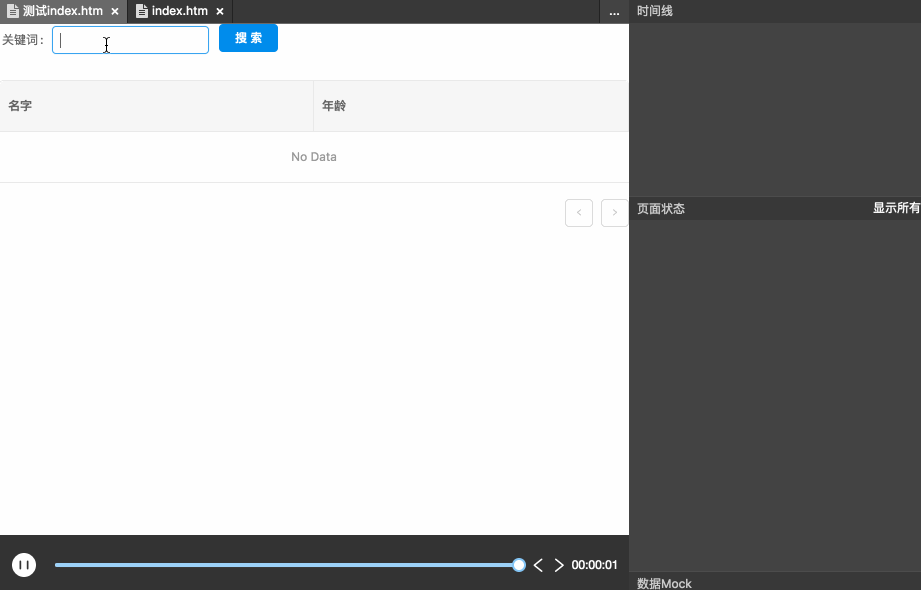Click the 搜索 search button
The width and height of the screenshot is (921, 590).
[248, 37]
